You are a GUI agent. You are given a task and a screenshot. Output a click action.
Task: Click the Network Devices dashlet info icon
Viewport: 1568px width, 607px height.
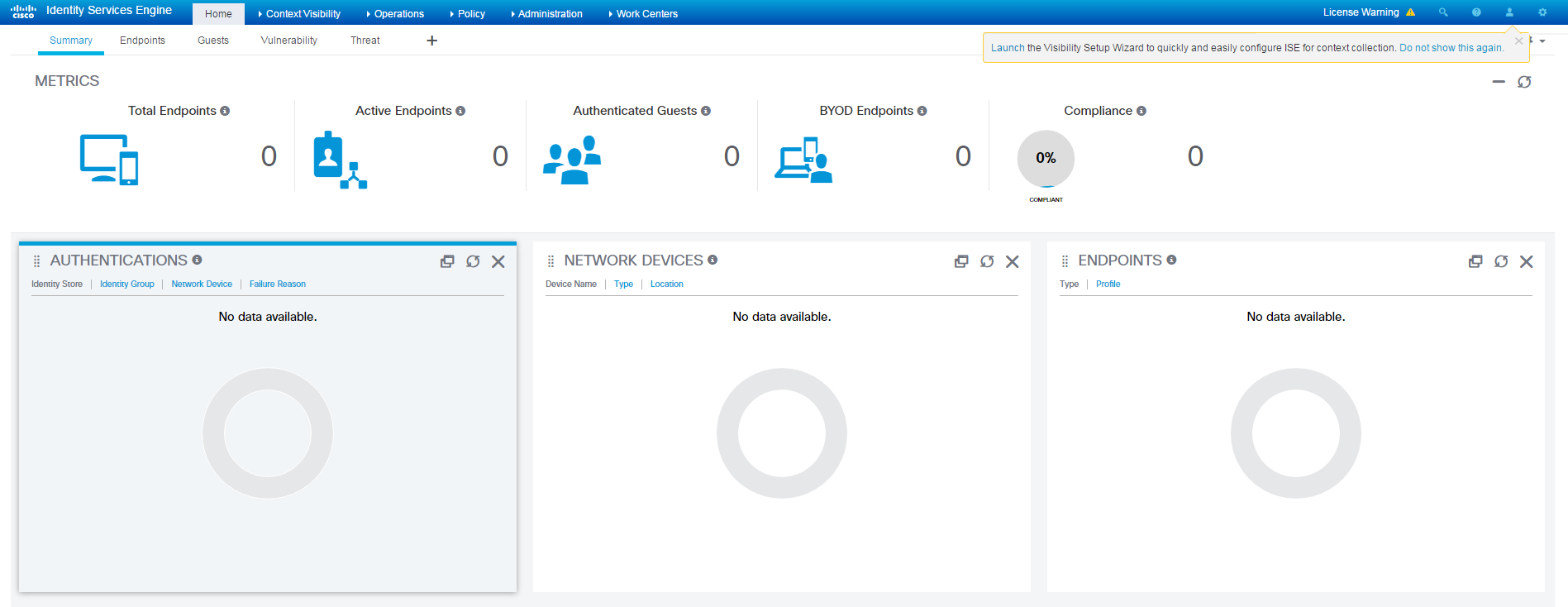(713, 260)
